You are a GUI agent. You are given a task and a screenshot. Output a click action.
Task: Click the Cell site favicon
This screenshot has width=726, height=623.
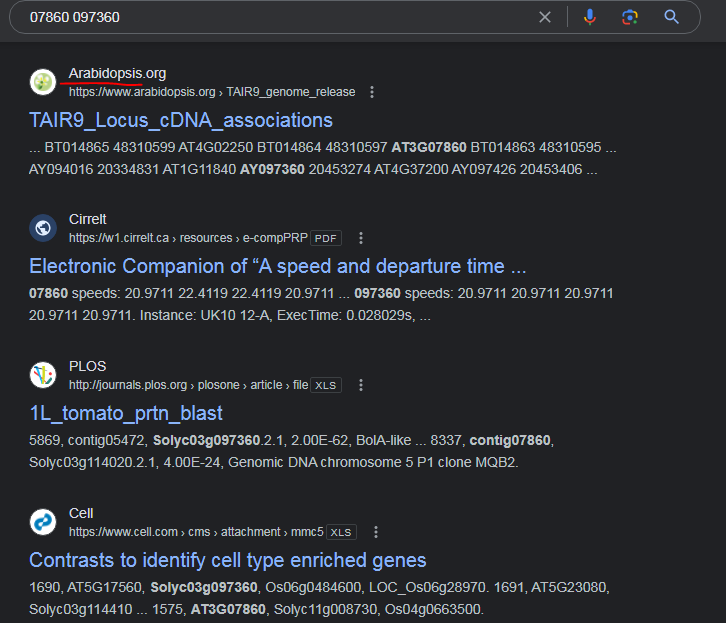click(43, 522)
